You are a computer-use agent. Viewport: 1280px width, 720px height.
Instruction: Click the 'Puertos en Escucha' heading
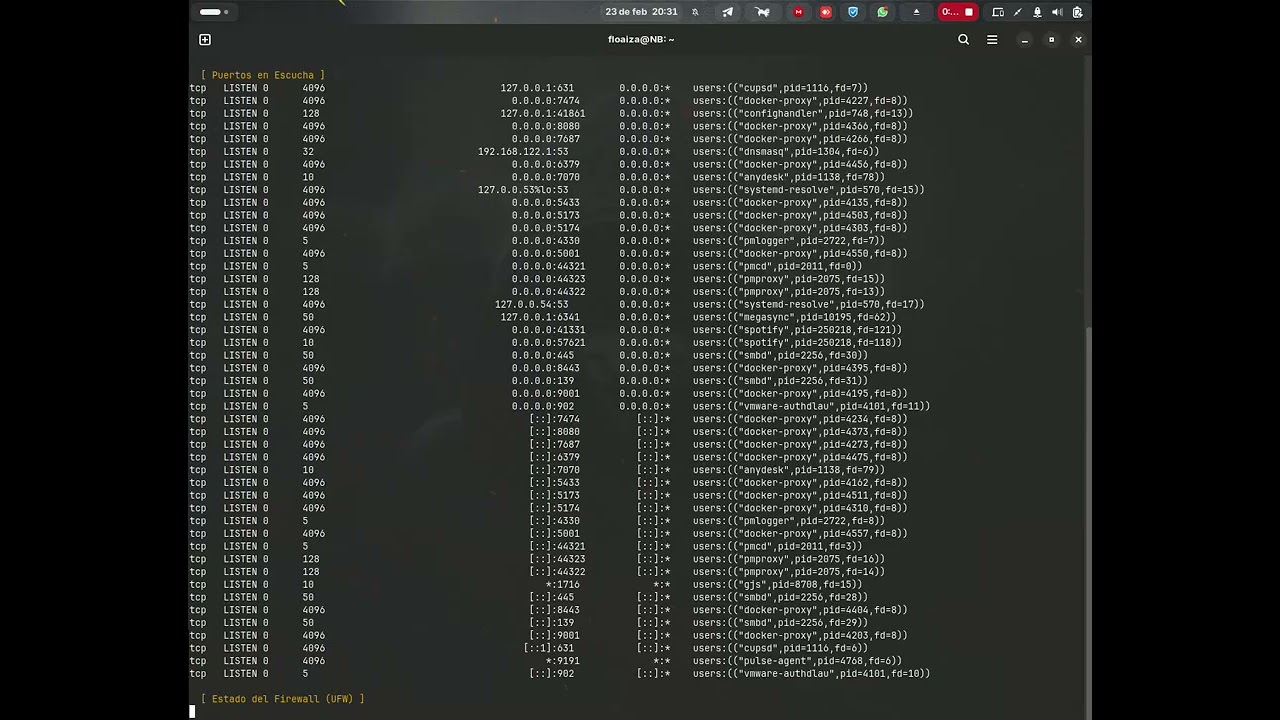[263, 75]
